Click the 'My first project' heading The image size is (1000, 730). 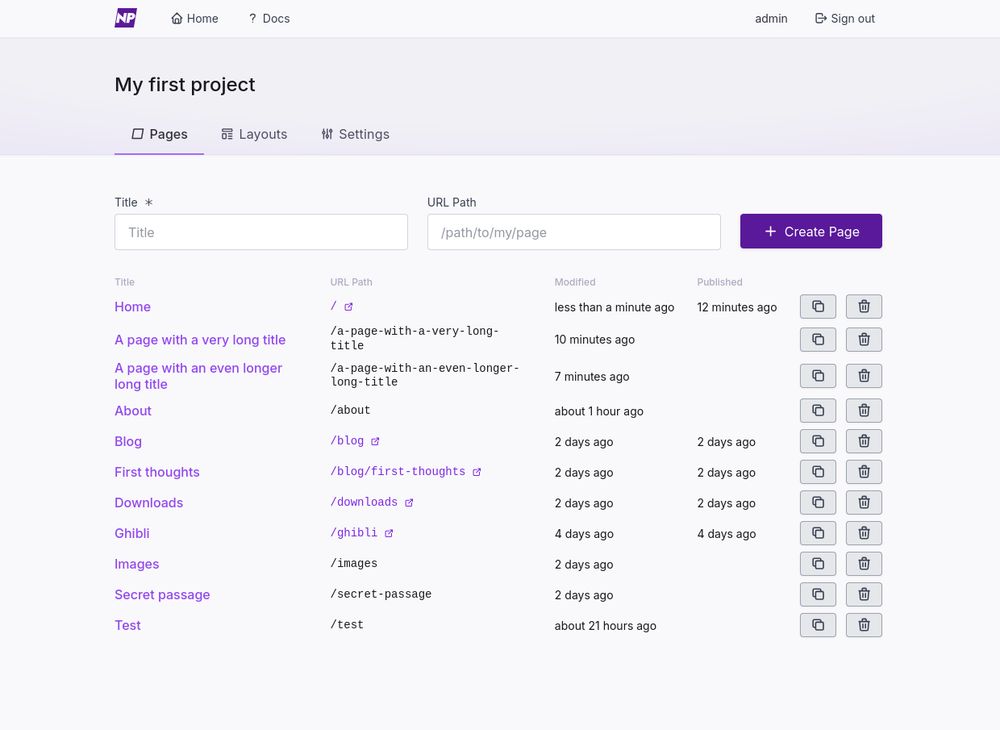click(185, 84)
